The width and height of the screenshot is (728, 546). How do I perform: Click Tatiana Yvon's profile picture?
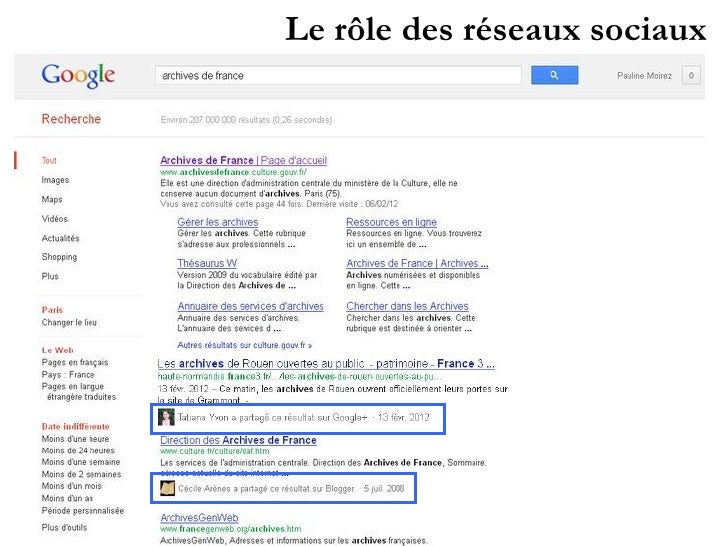(166, 417)
